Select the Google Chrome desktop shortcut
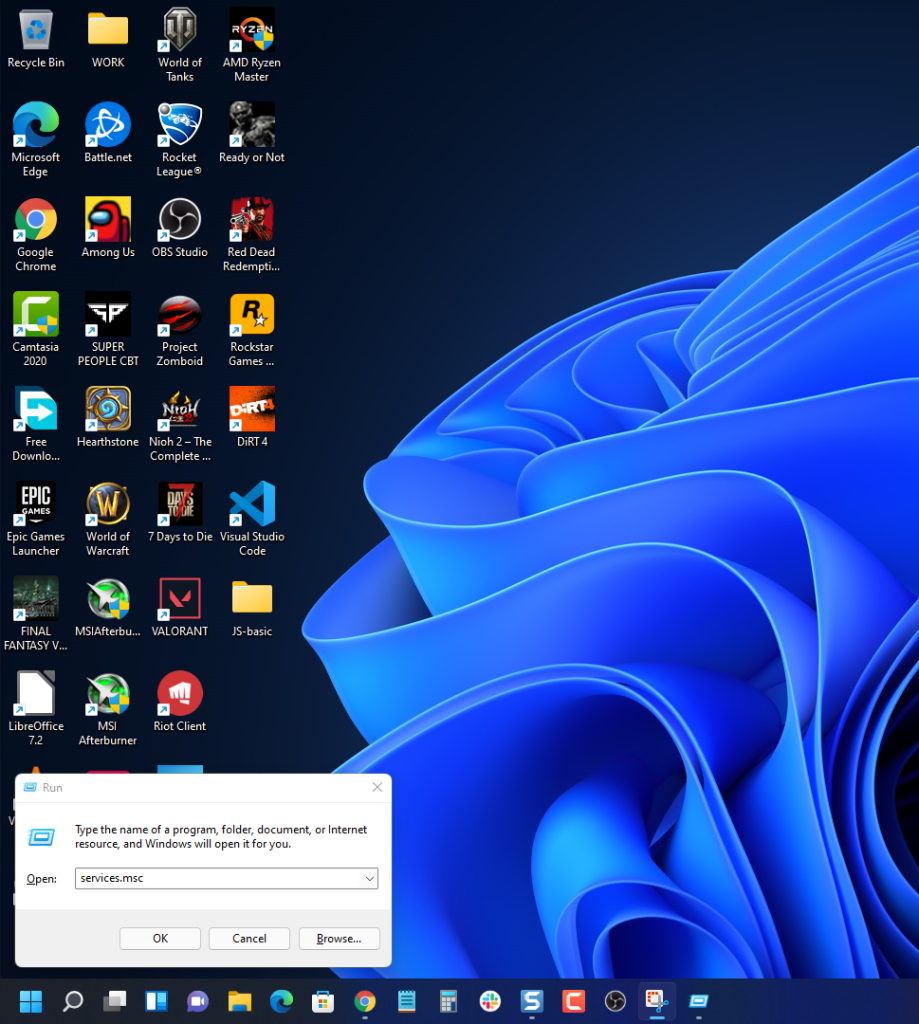Viewport: 919px width, 1024px height. [x=36, y=235]
